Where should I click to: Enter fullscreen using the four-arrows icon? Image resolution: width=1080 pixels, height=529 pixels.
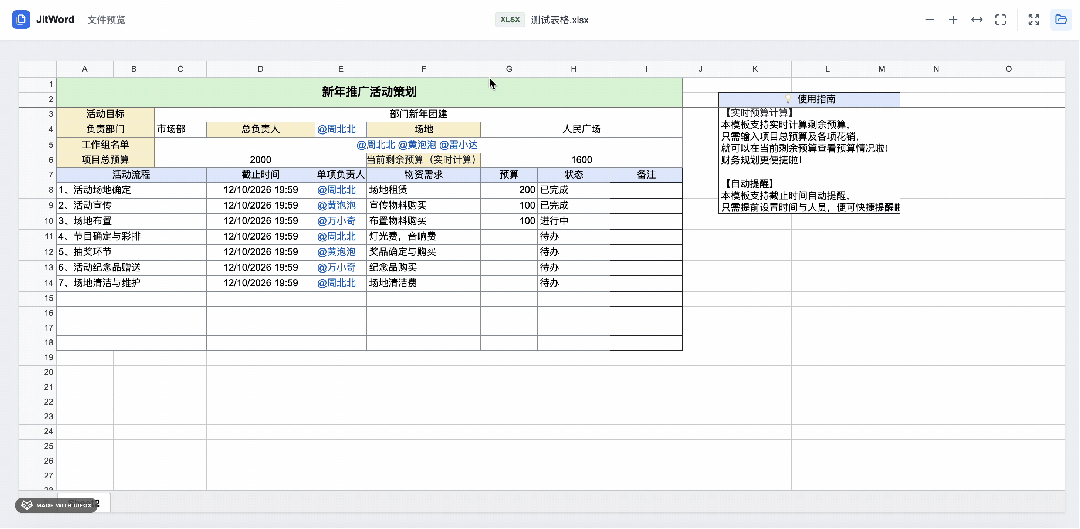tap(1033, 20)
